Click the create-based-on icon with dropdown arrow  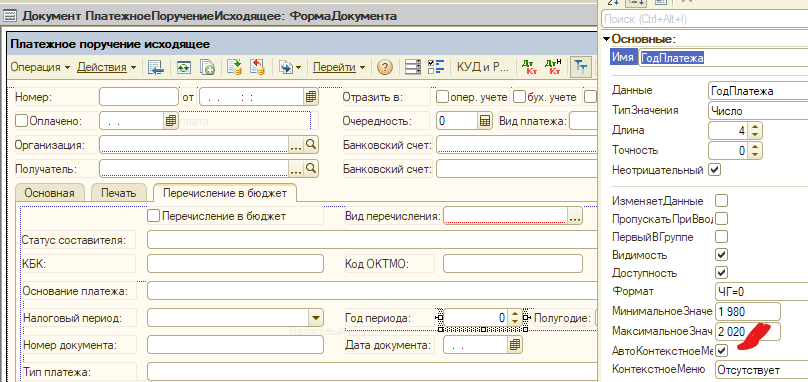pos(290,67)
